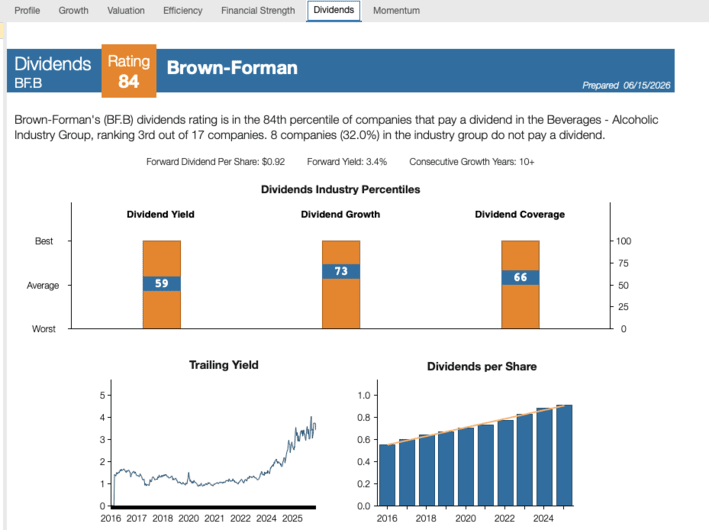Screen dimensions: 709x530
Task: Click the 84th percentile description paragraph
Action: (x=336, y=128)
